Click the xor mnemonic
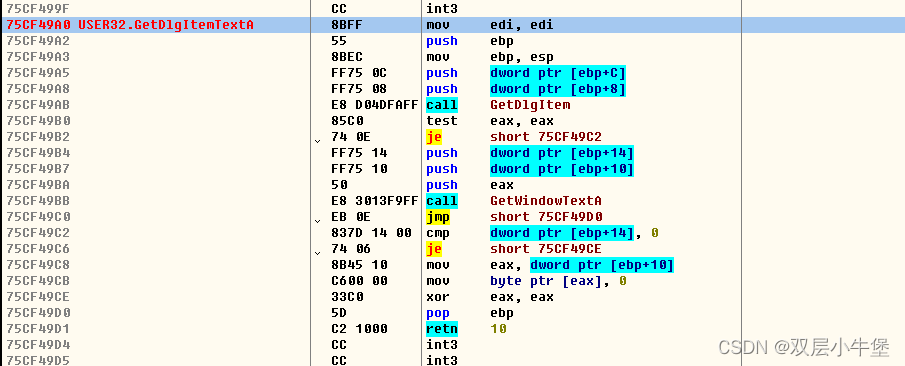Image resolution: width=905 pixels, height=366 pixels. coord(437,297)
